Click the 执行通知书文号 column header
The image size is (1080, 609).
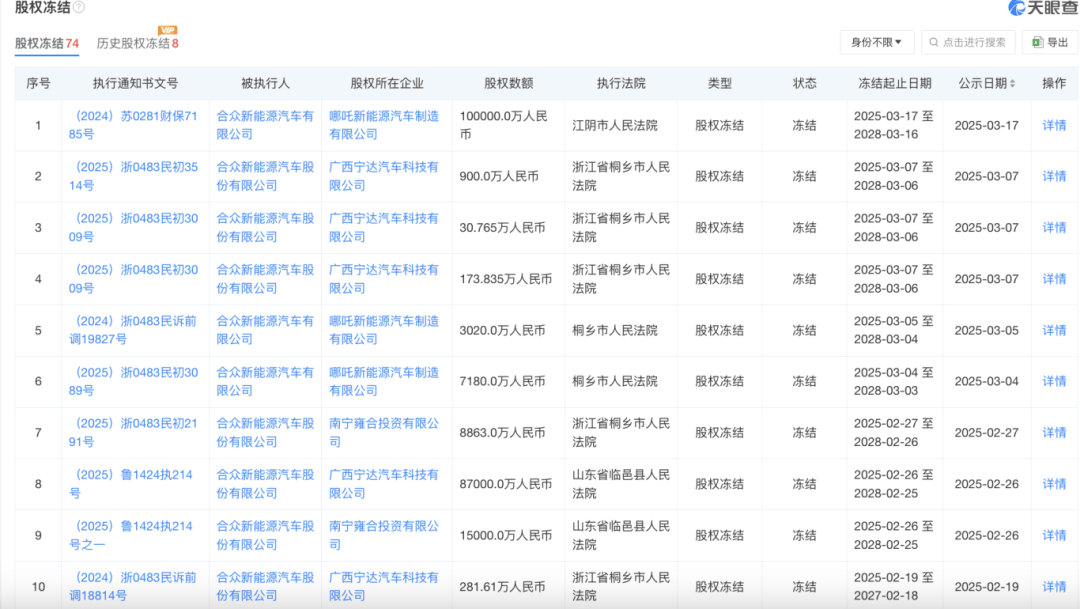(135, 83)
